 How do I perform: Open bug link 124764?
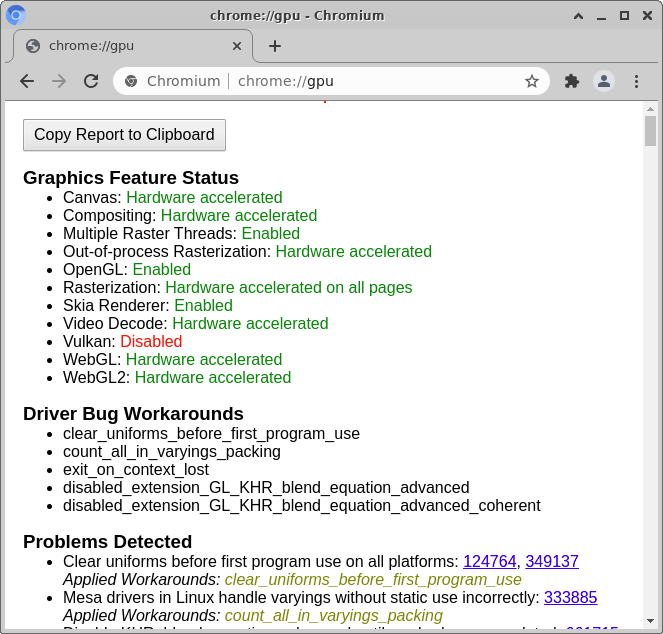490,561
